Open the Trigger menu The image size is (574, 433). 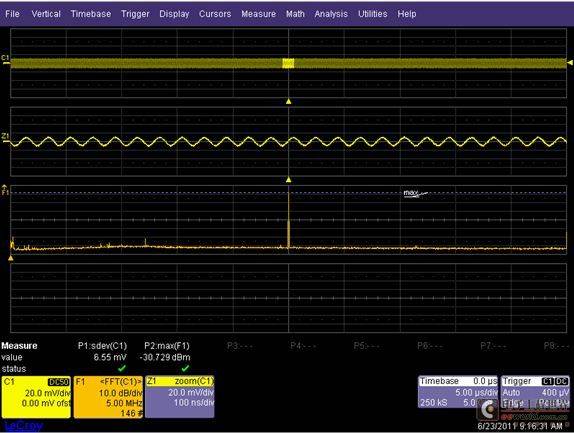(x=135, y=14)
